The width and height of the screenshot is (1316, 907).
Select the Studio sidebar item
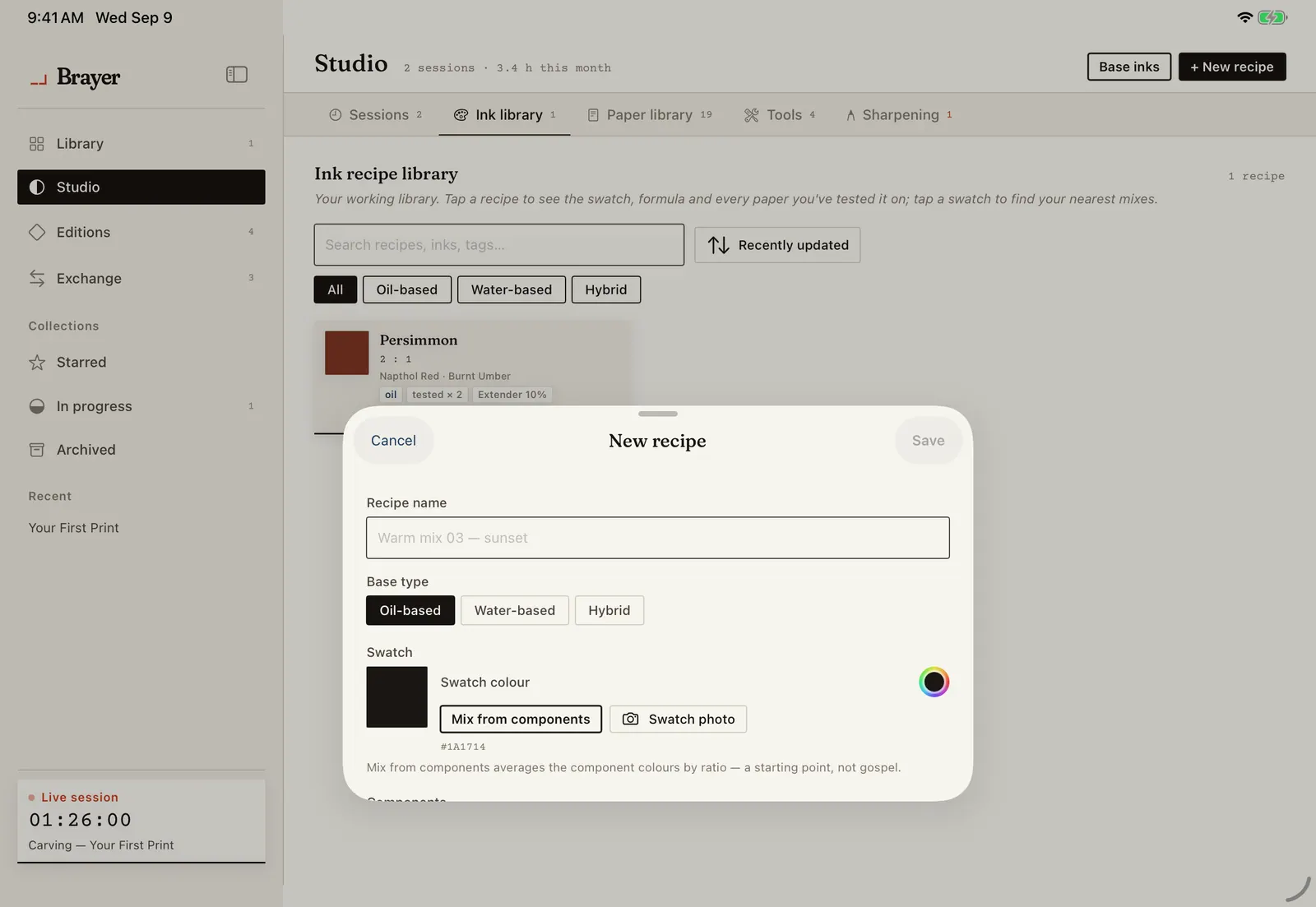(141, 187)
